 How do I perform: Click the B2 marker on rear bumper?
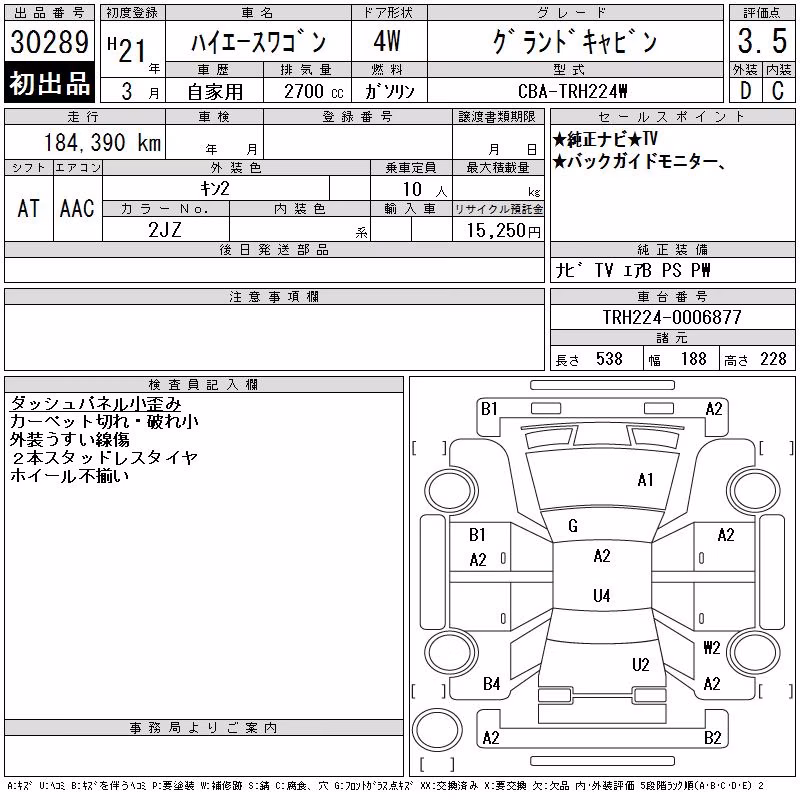[712, 738]
